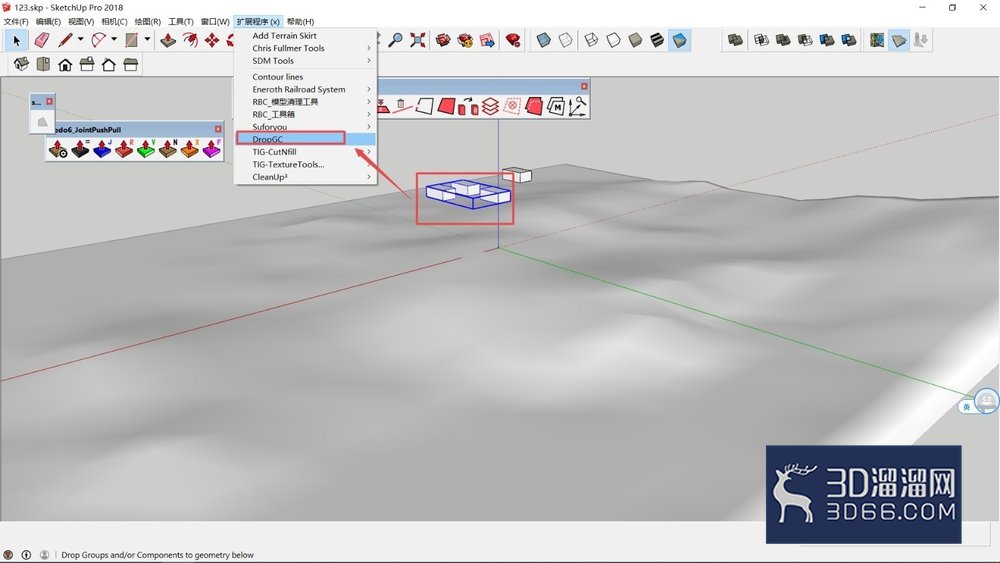This screenshot has width=1000, height=563.
Task: Open the 相机(C) menu
Action: (114, 22)
